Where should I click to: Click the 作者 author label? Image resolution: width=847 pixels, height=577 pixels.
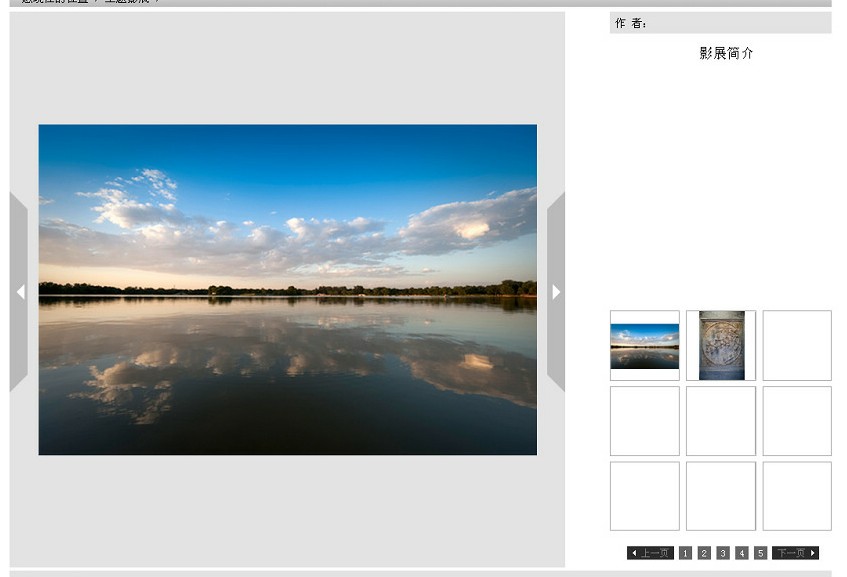630,23
